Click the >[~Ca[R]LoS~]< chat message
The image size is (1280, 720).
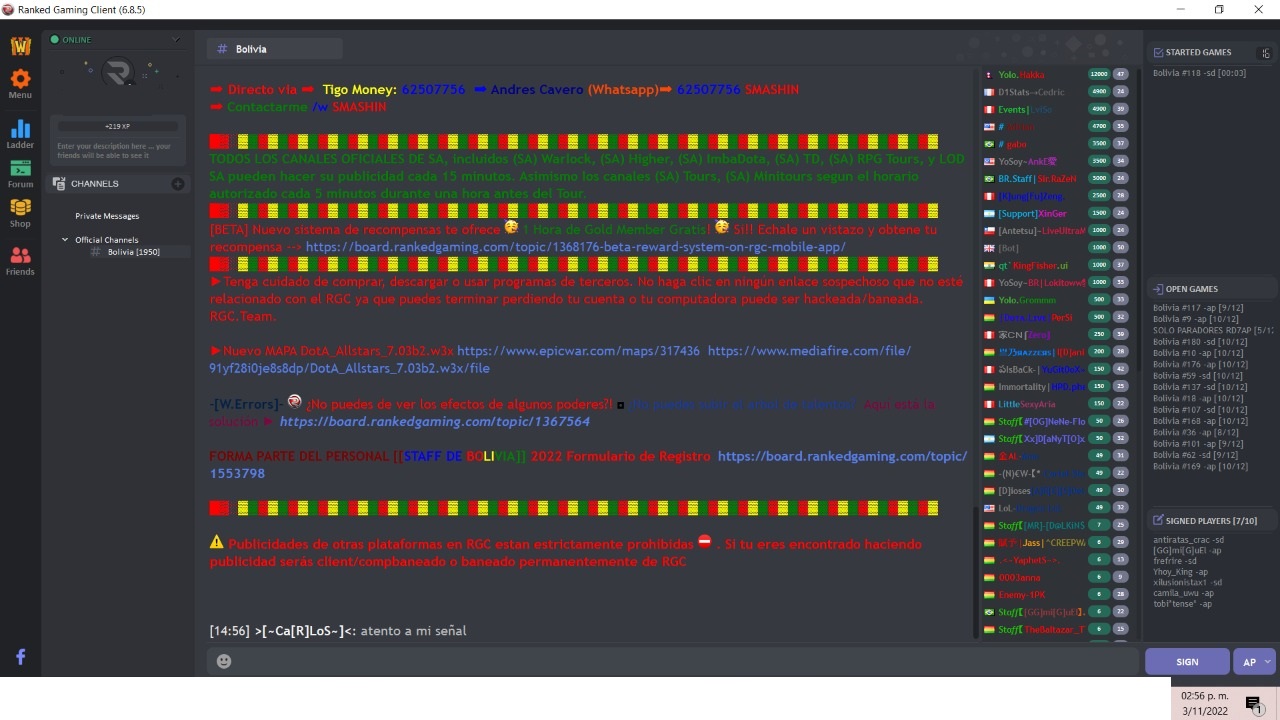pyautogui.click(x=338, y=631)
